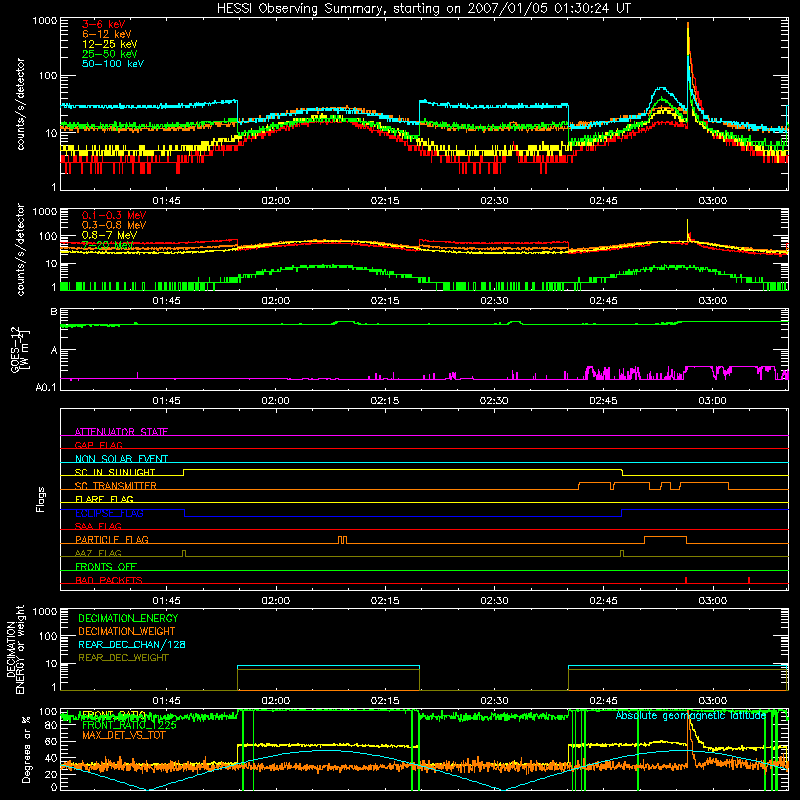Click the 25-50 keV legend entry
The height and width of the screenshot is (800, 800).
tap(109, 54)
